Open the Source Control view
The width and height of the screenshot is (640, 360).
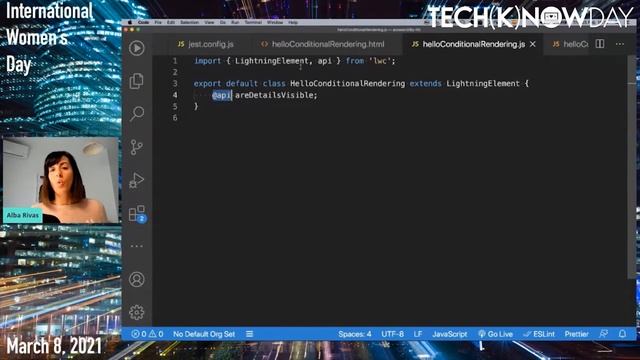point(136,147)
